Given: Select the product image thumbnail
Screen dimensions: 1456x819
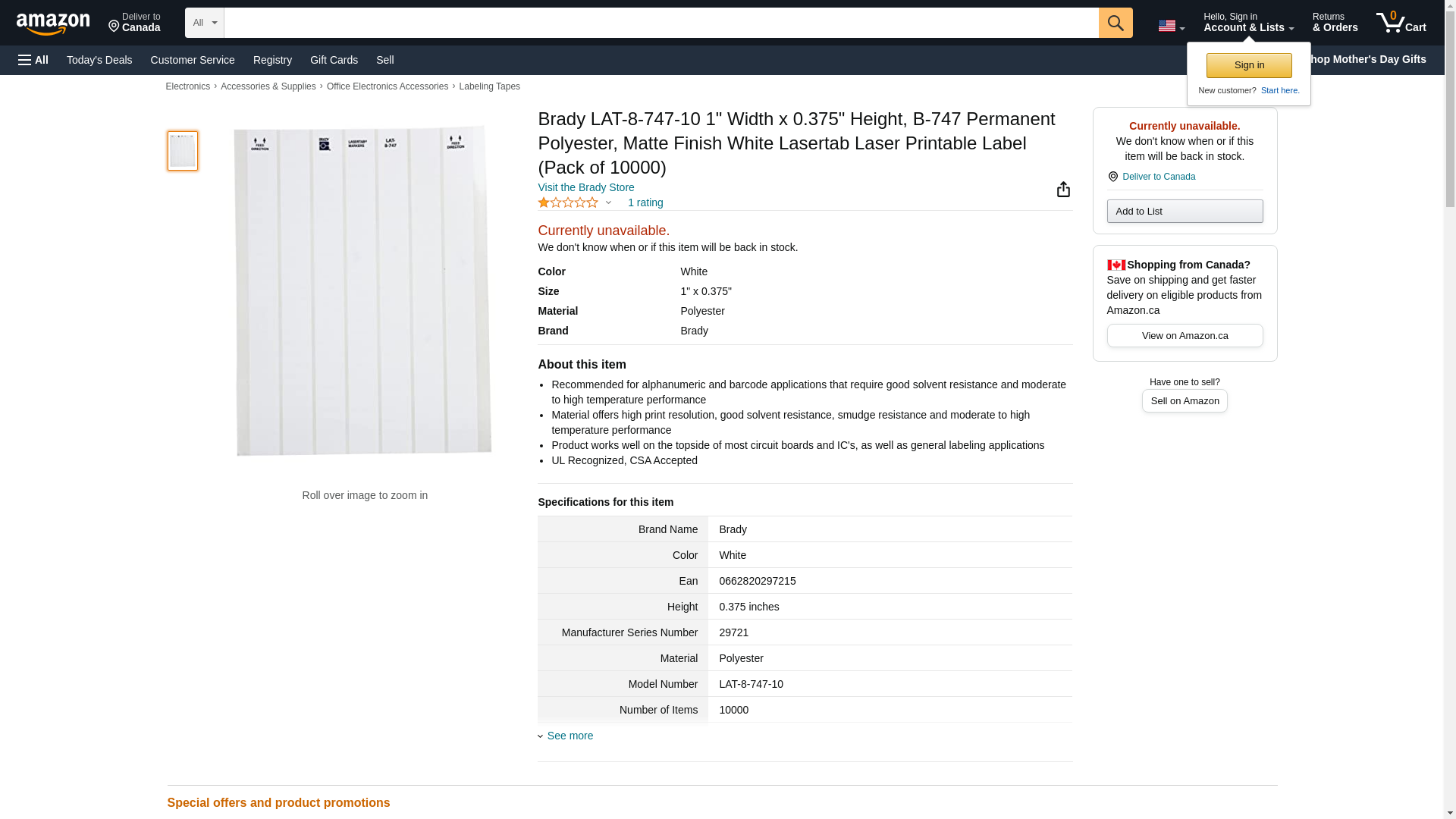Looking at the screenshot, I should click(183, 151).
